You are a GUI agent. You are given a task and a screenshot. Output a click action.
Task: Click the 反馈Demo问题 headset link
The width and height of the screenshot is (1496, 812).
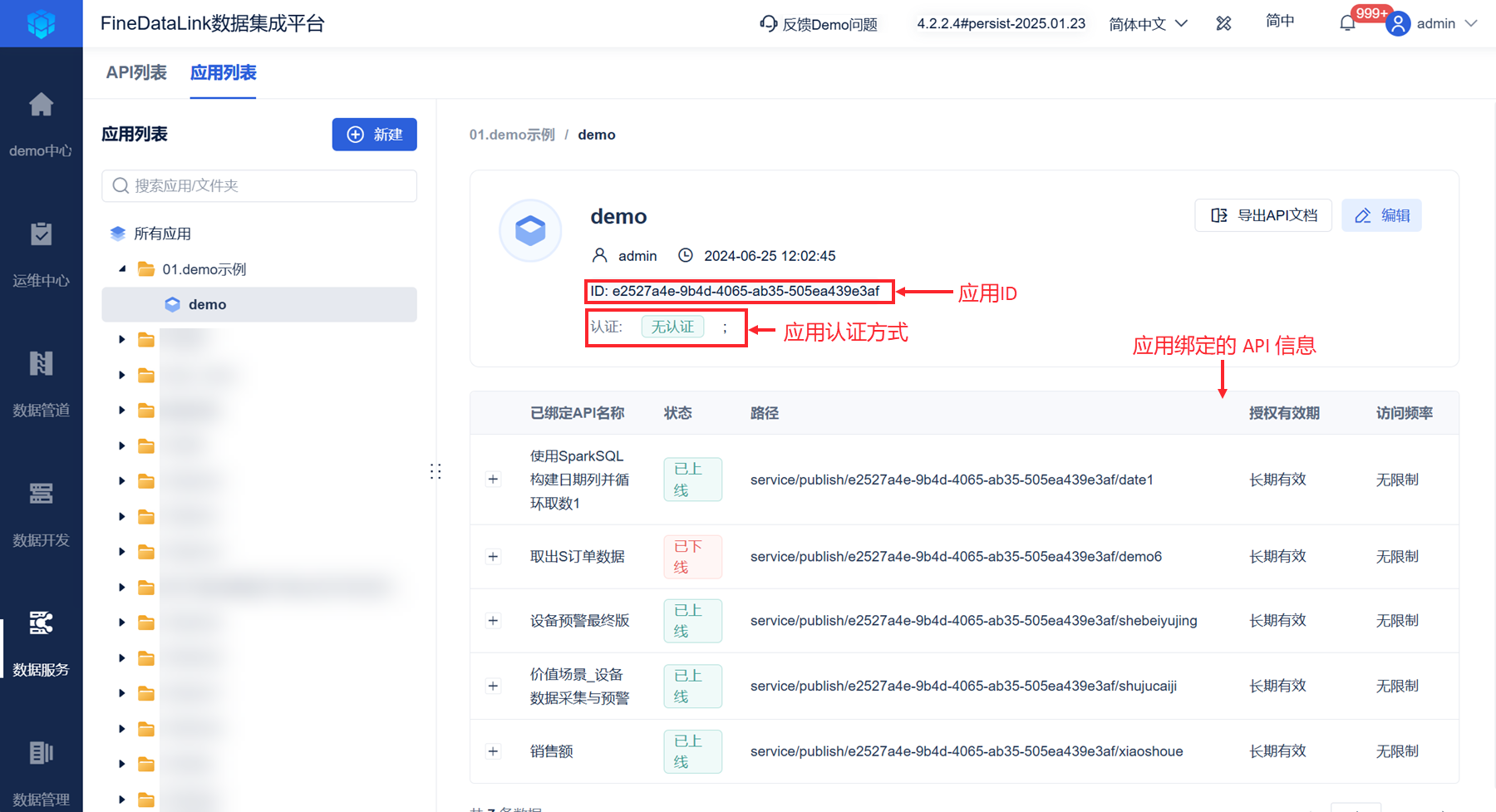pyautogui.click(x=819, y=24)
